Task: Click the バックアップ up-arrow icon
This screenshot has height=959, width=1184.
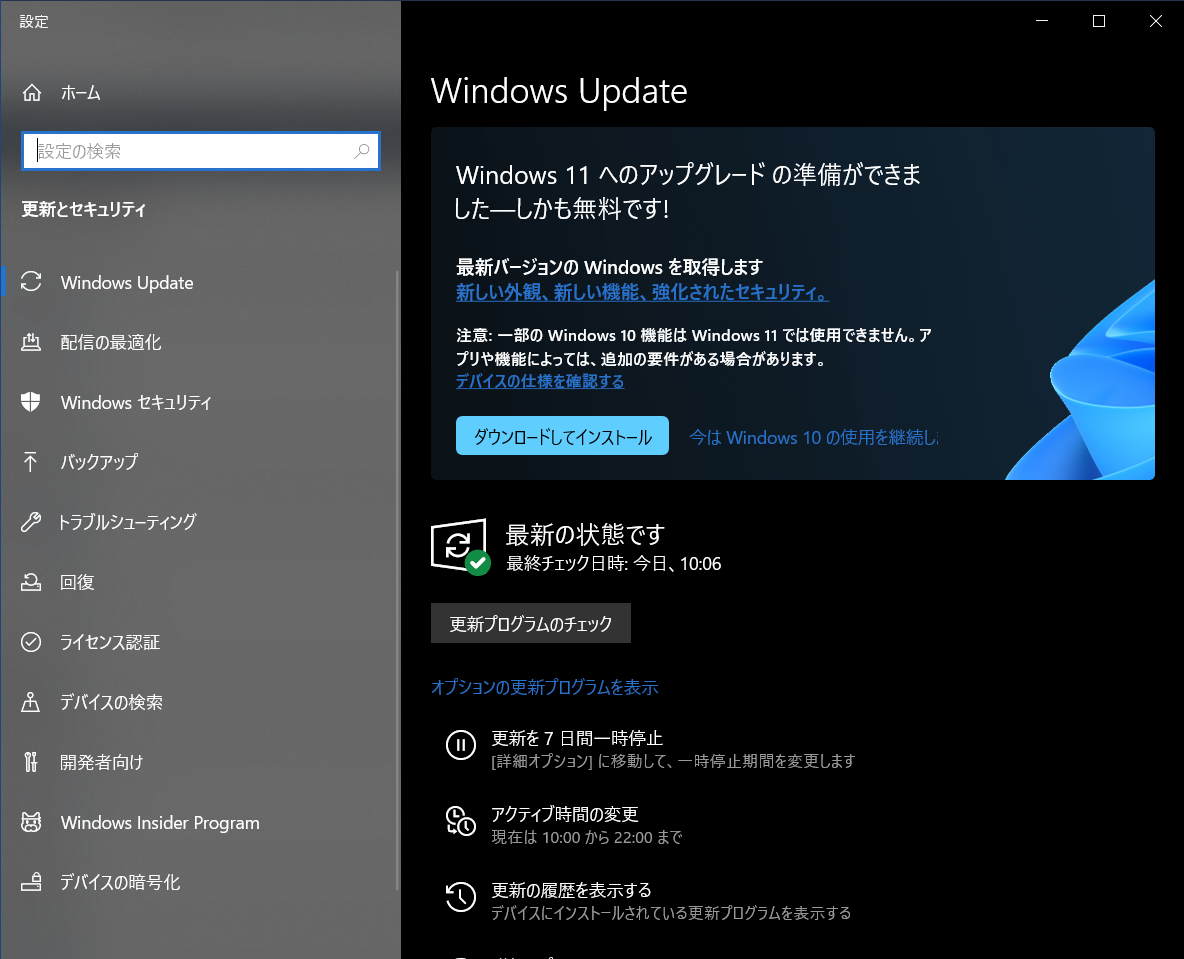Action: [x=30, y=461]
